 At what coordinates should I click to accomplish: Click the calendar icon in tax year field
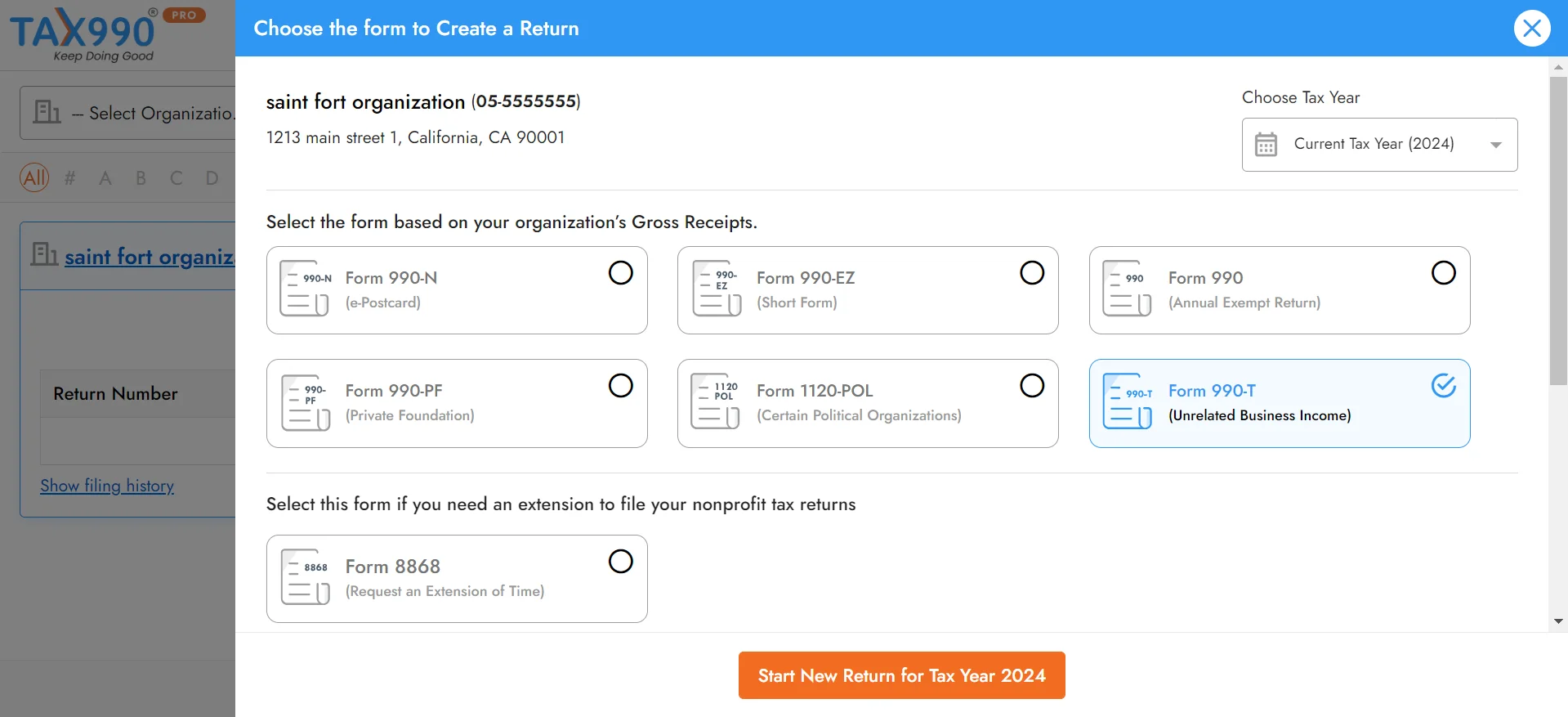1266,144
